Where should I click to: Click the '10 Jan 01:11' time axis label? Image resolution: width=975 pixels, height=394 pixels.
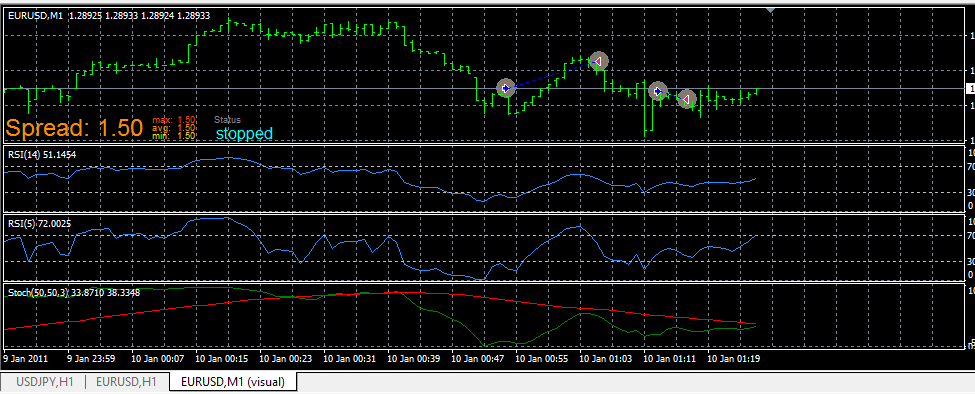point(670,359)
